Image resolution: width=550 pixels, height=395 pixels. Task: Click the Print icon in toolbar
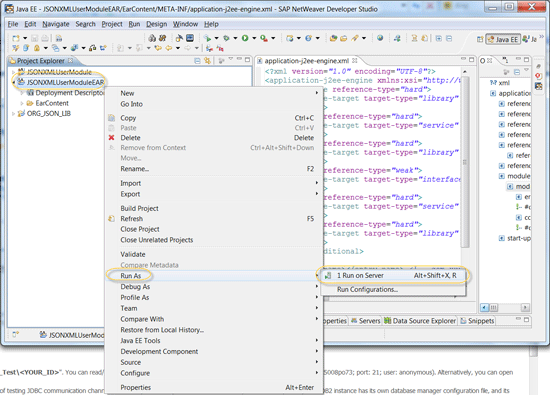pos(45,38)
